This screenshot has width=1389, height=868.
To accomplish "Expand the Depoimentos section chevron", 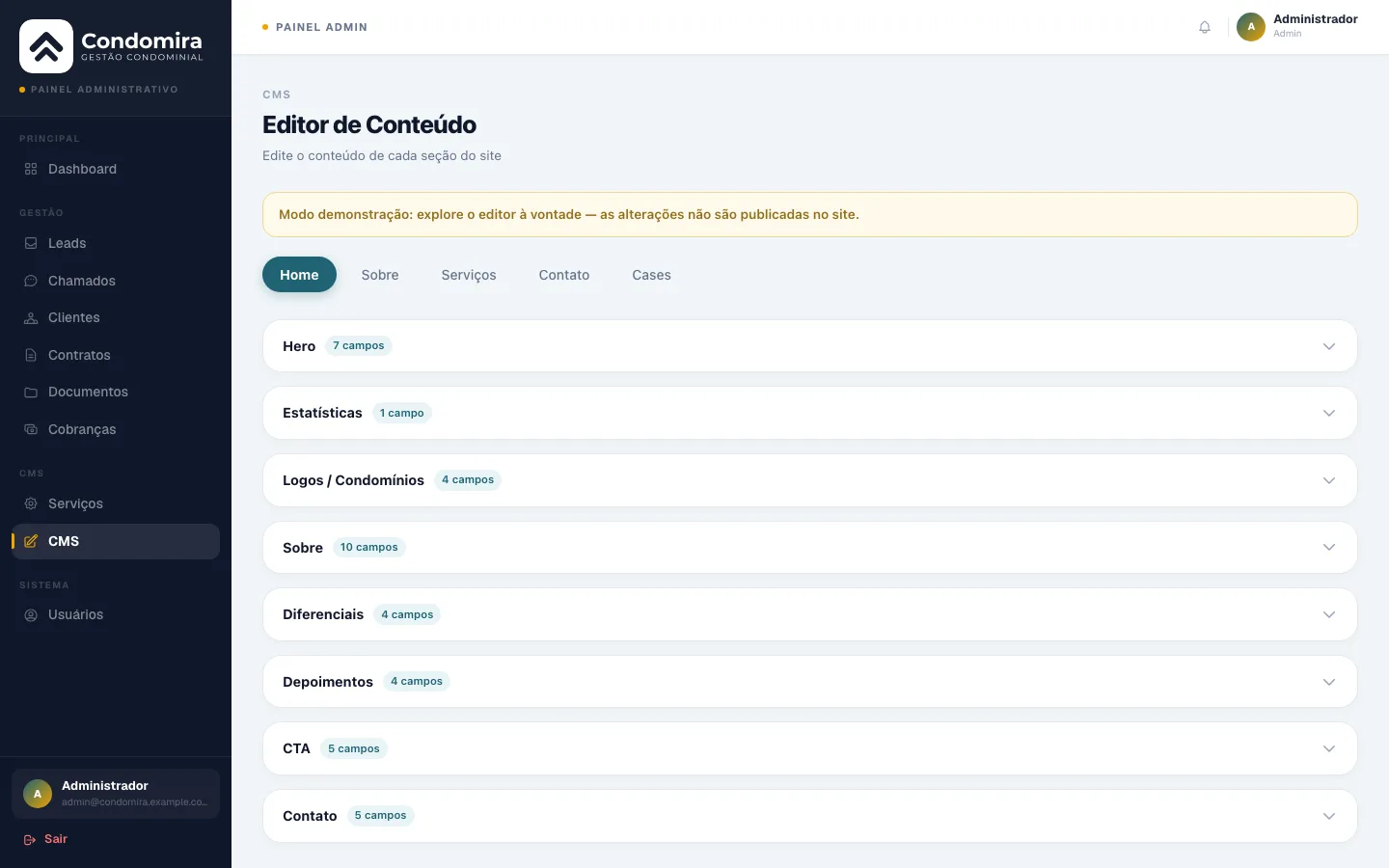I will pos(1329,682).
